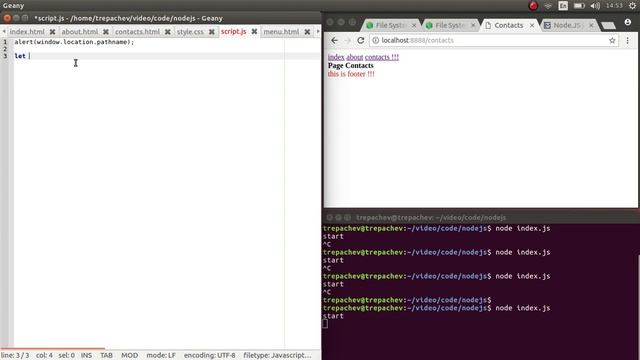The width and height of the screenshot is (640, 360).
Task: Place cursor on the 'let' keyword line
Action: point(167,56)
